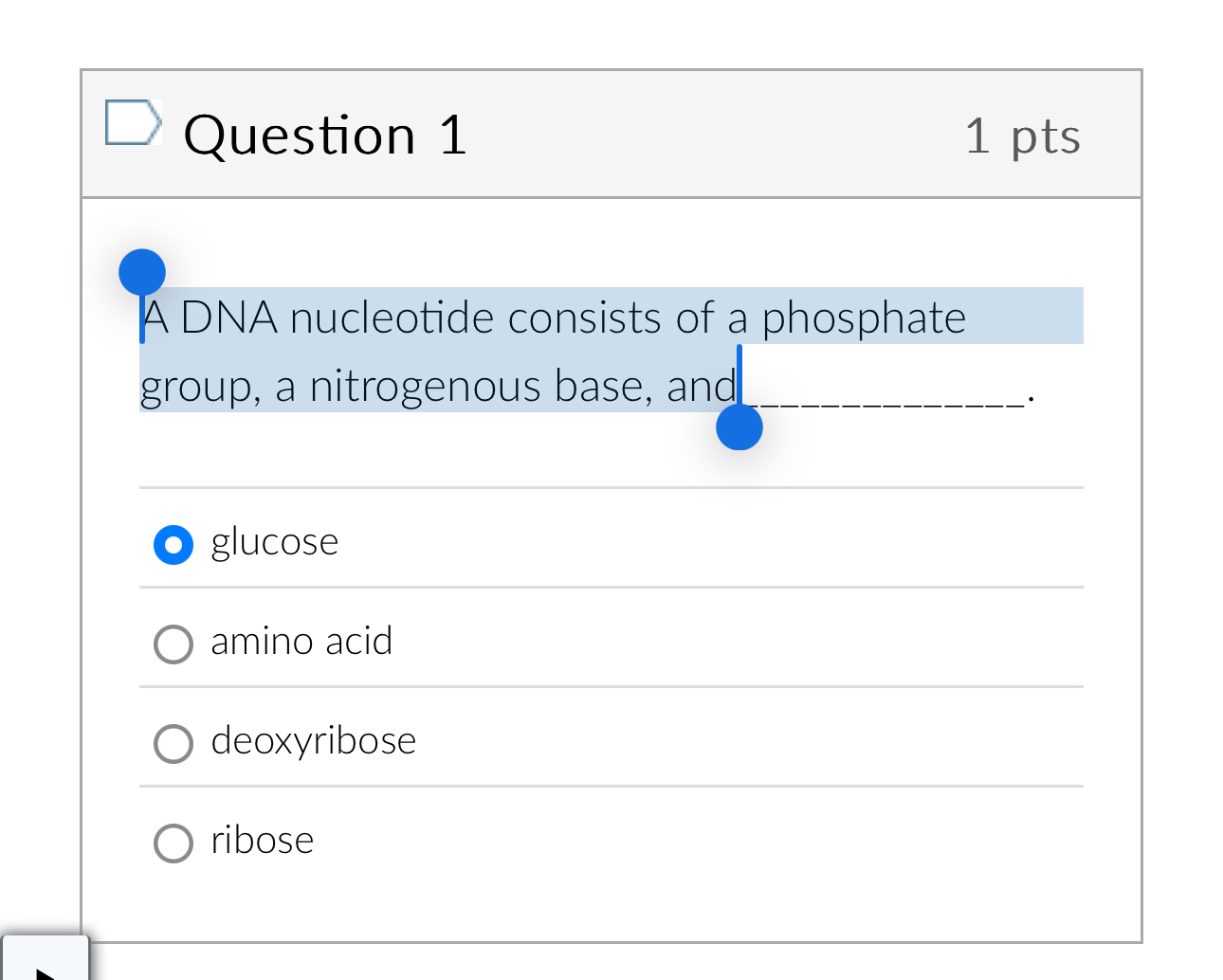
Task: Click the amino acid answer text
Action: [x=301, y=641]
